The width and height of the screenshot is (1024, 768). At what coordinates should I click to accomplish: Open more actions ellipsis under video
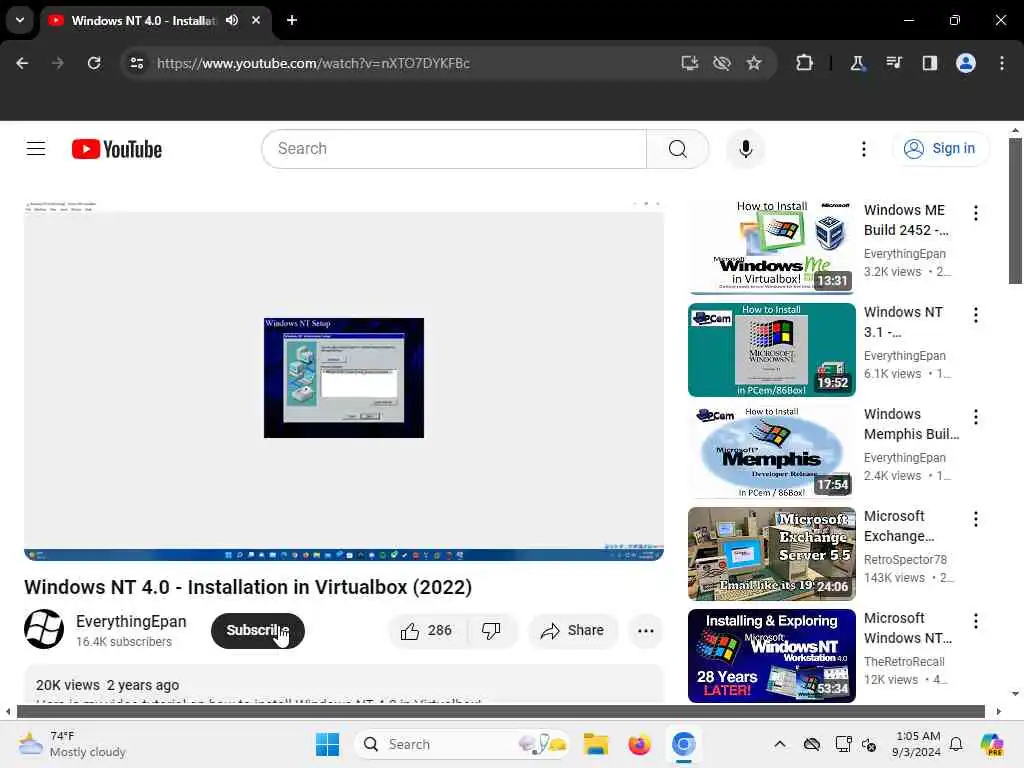pos(645,631)
